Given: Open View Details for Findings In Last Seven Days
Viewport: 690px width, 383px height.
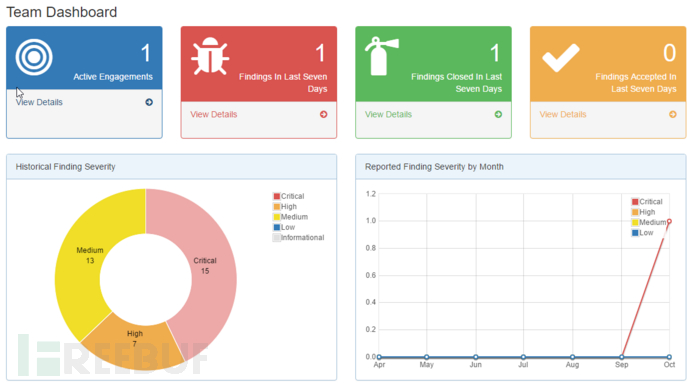Looking at the screenshot, I should click(x=213, y=114).
